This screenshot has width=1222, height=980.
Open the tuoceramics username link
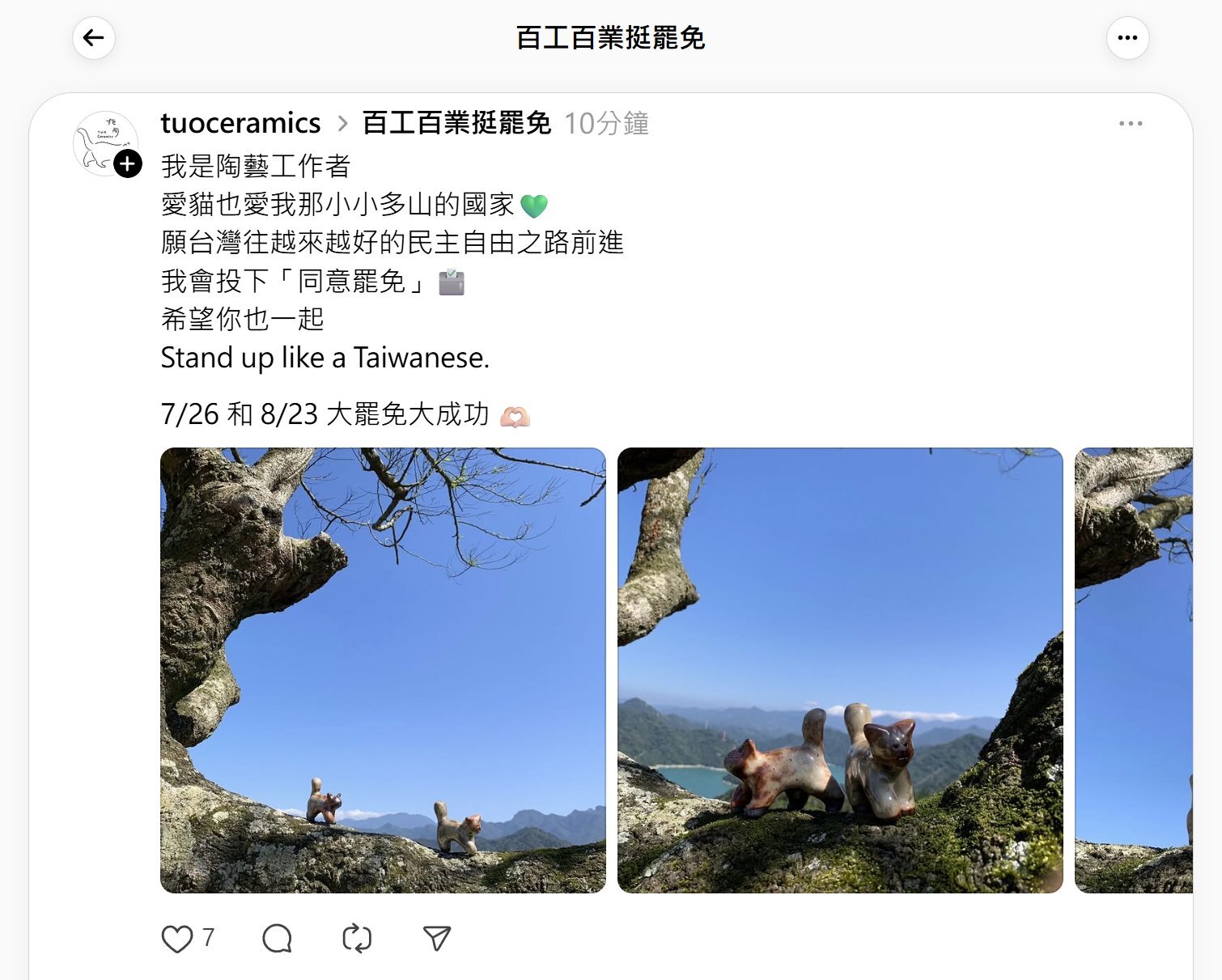(240, 123)
